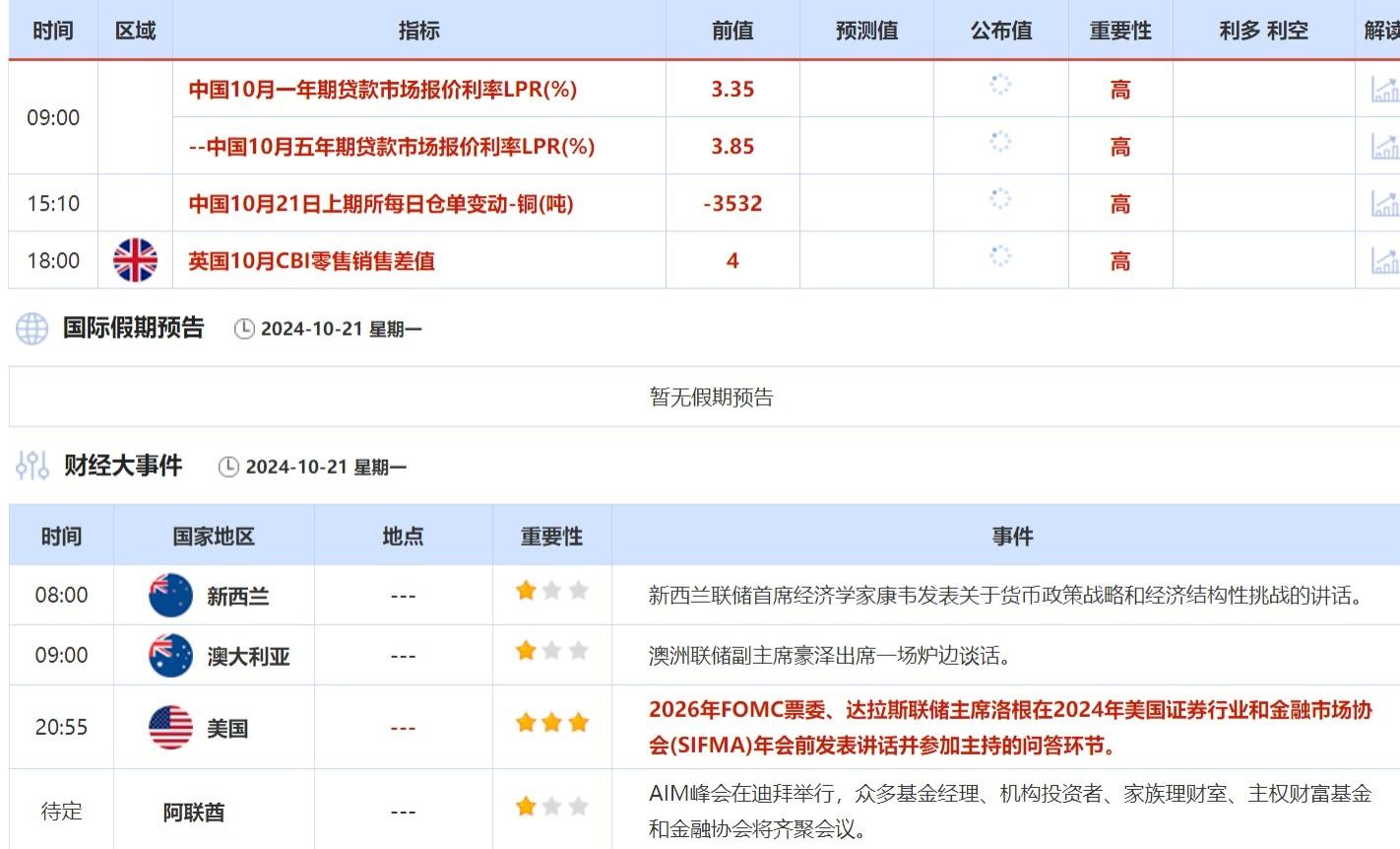The height and width of the screenshot is (849, 1400).
Task: Click the star rating in the 澳大利亚 row
Action: 552,651
